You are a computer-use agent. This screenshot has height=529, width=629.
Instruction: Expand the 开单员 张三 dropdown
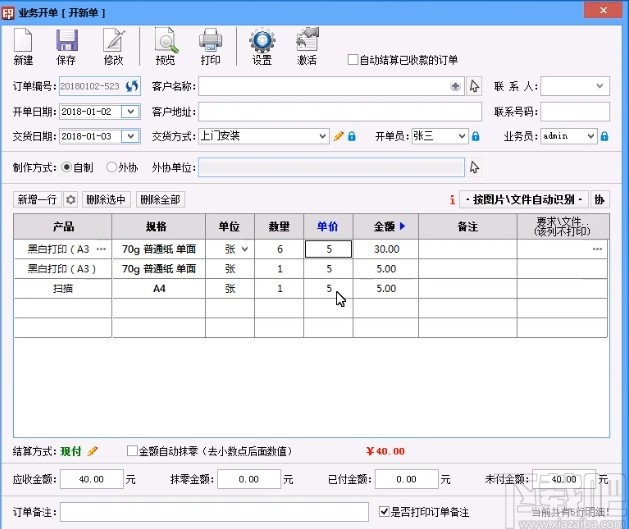coord(462,136)
